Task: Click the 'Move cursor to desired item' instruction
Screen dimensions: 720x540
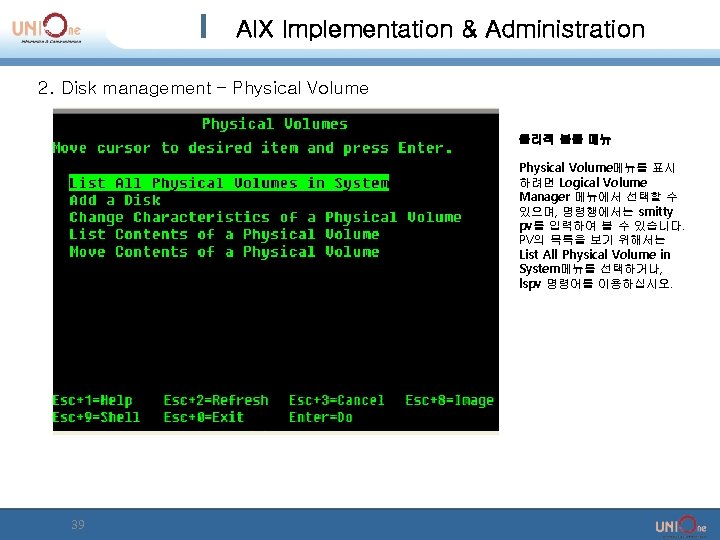Action: [253, 148]
